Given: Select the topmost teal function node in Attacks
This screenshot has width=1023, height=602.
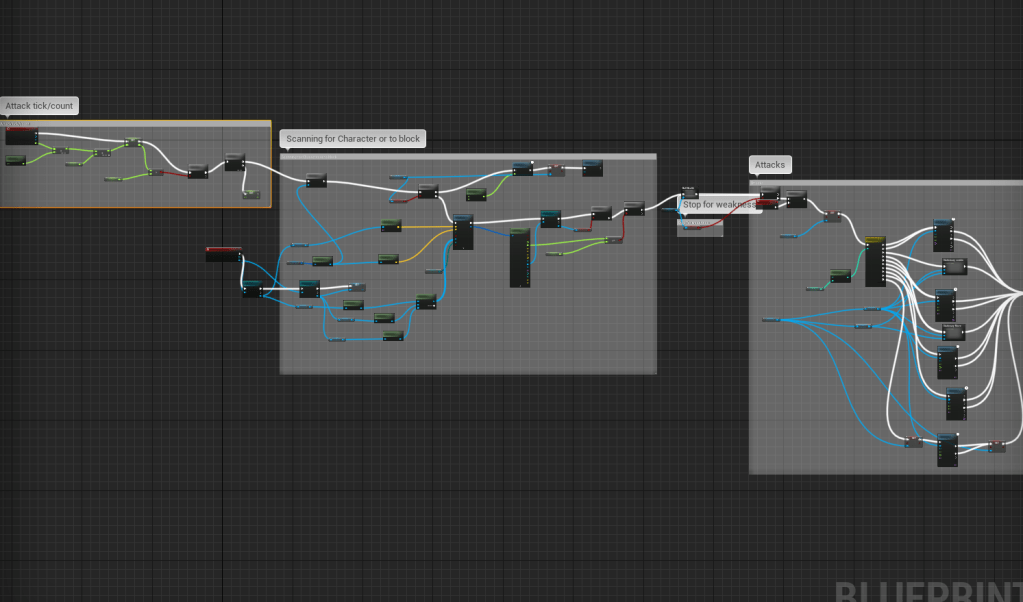Looking at the screenshot, I should click(943, 236).
